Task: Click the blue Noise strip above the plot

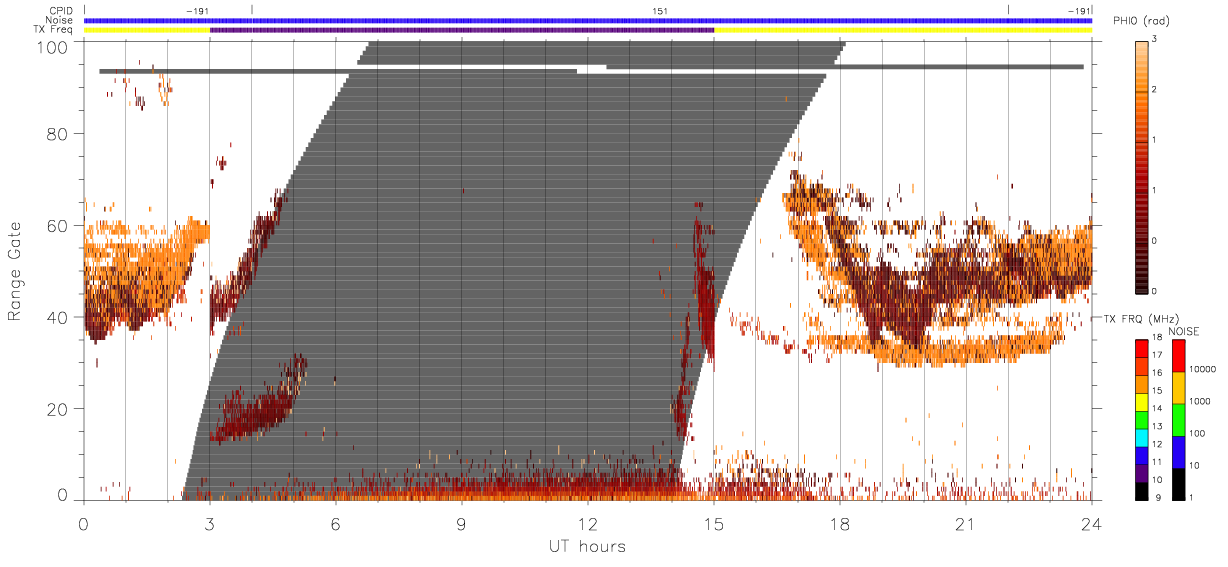Action: coord(587,20)
